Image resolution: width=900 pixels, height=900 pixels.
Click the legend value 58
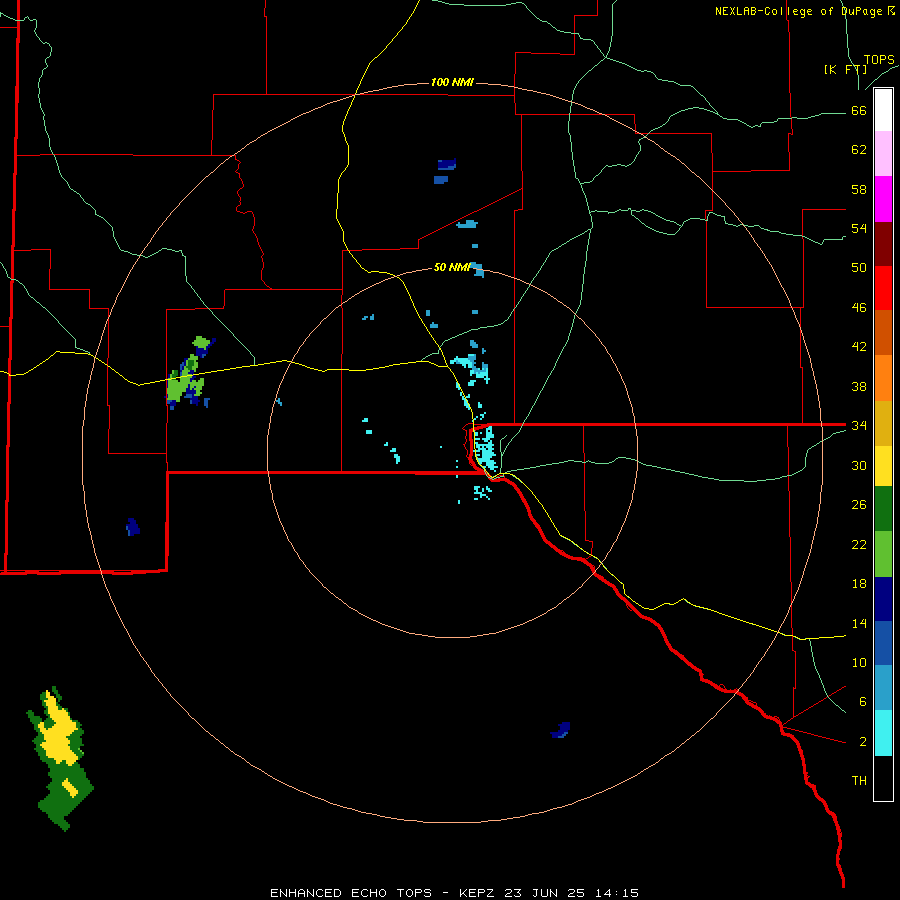click(859, 189)
